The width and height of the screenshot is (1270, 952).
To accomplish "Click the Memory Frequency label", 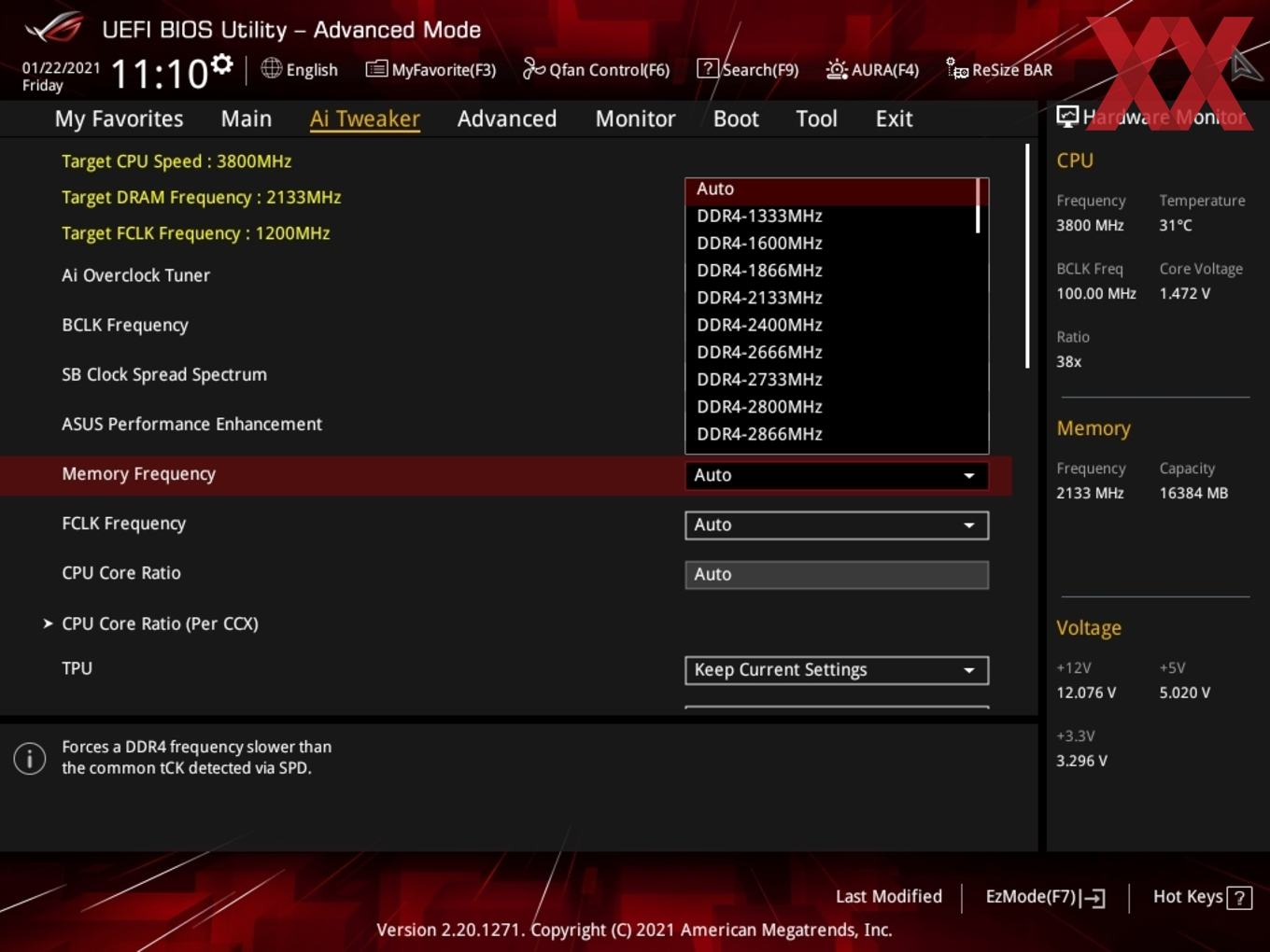I will click(138, 474).
